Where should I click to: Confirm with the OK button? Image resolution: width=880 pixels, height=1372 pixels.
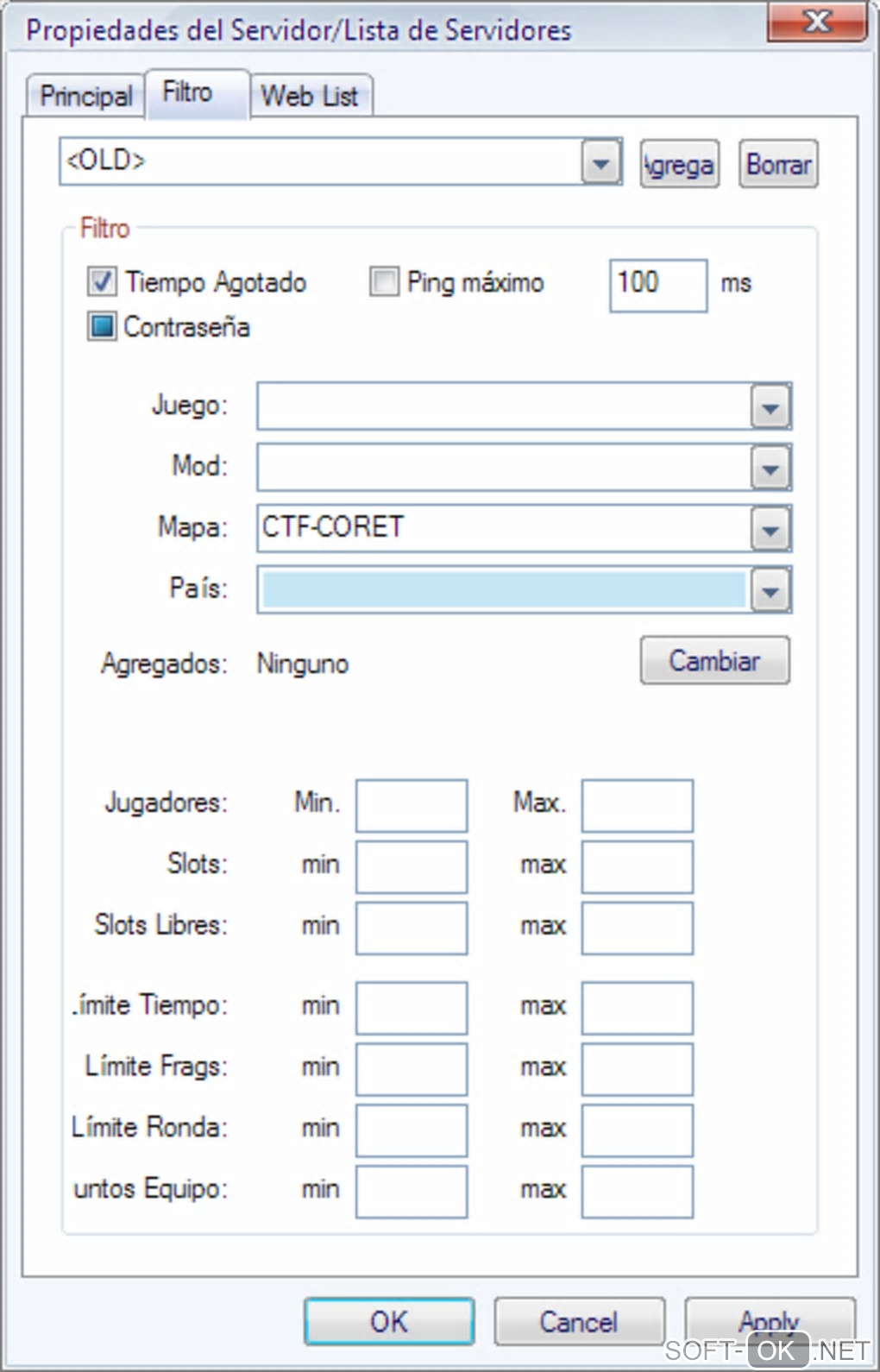coord(389,1321)
